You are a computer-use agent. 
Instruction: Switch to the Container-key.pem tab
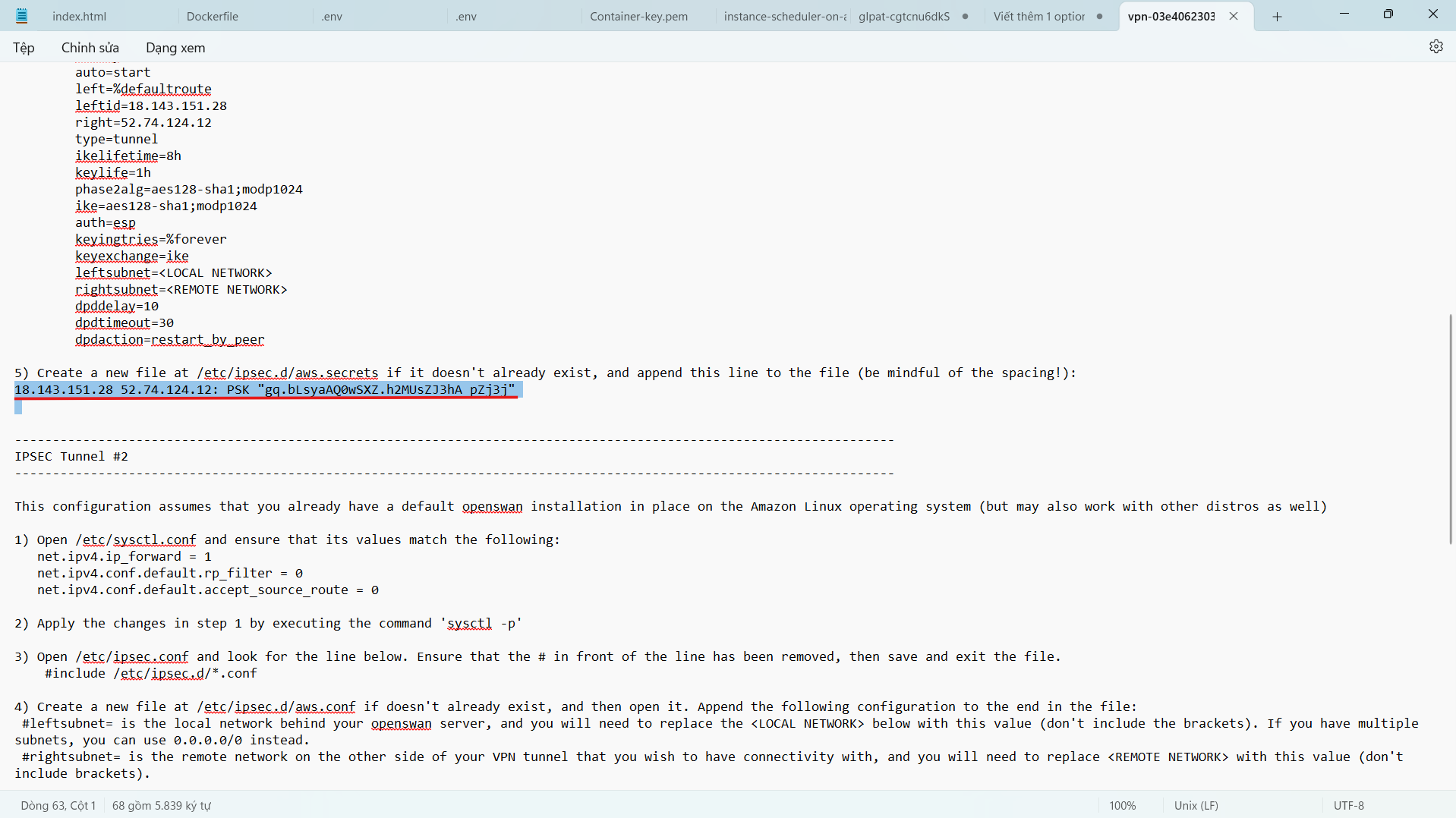(x=638, y=16)
